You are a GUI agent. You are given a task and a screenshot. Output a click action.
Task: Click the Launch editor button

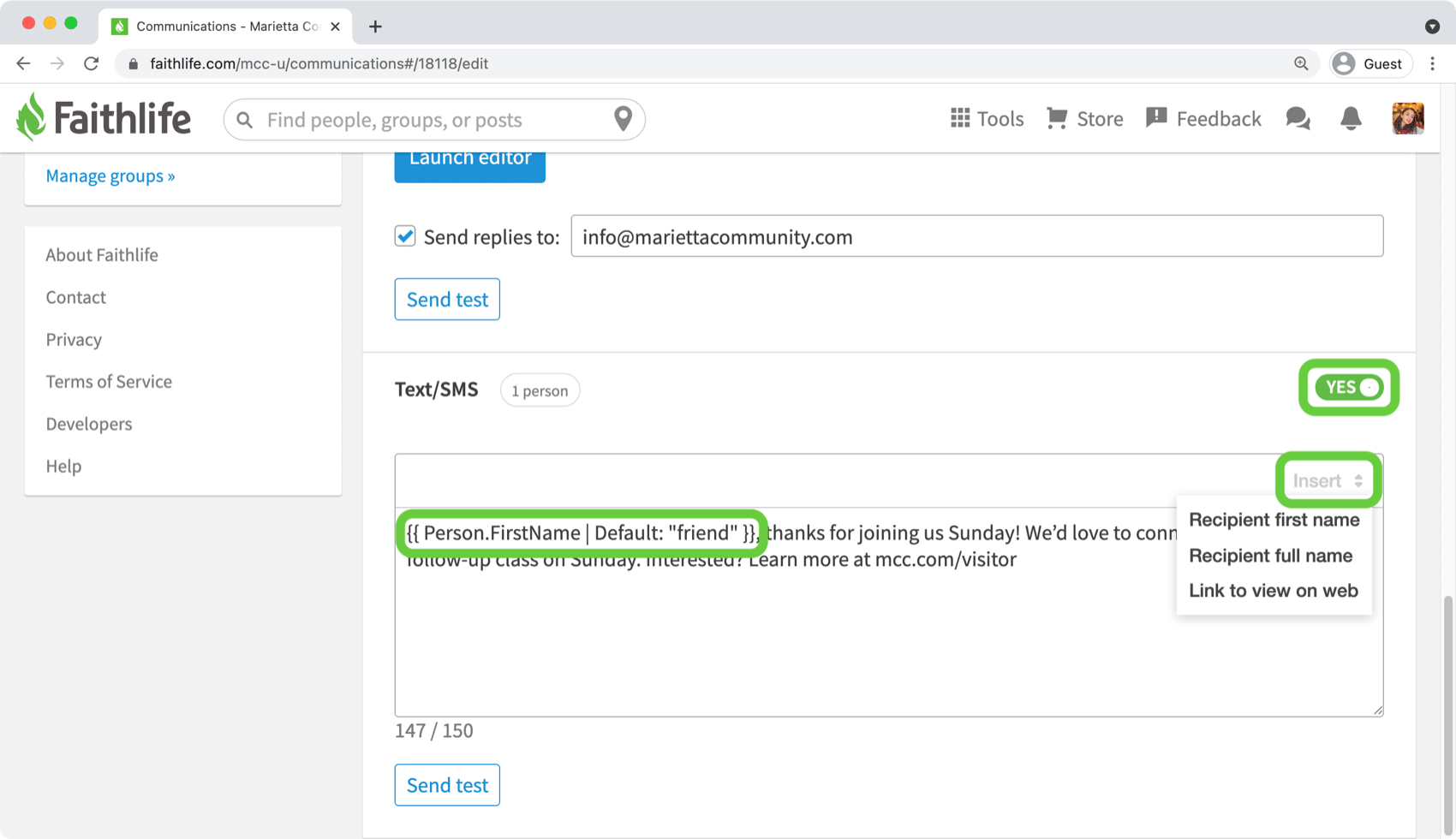point(469,166)
